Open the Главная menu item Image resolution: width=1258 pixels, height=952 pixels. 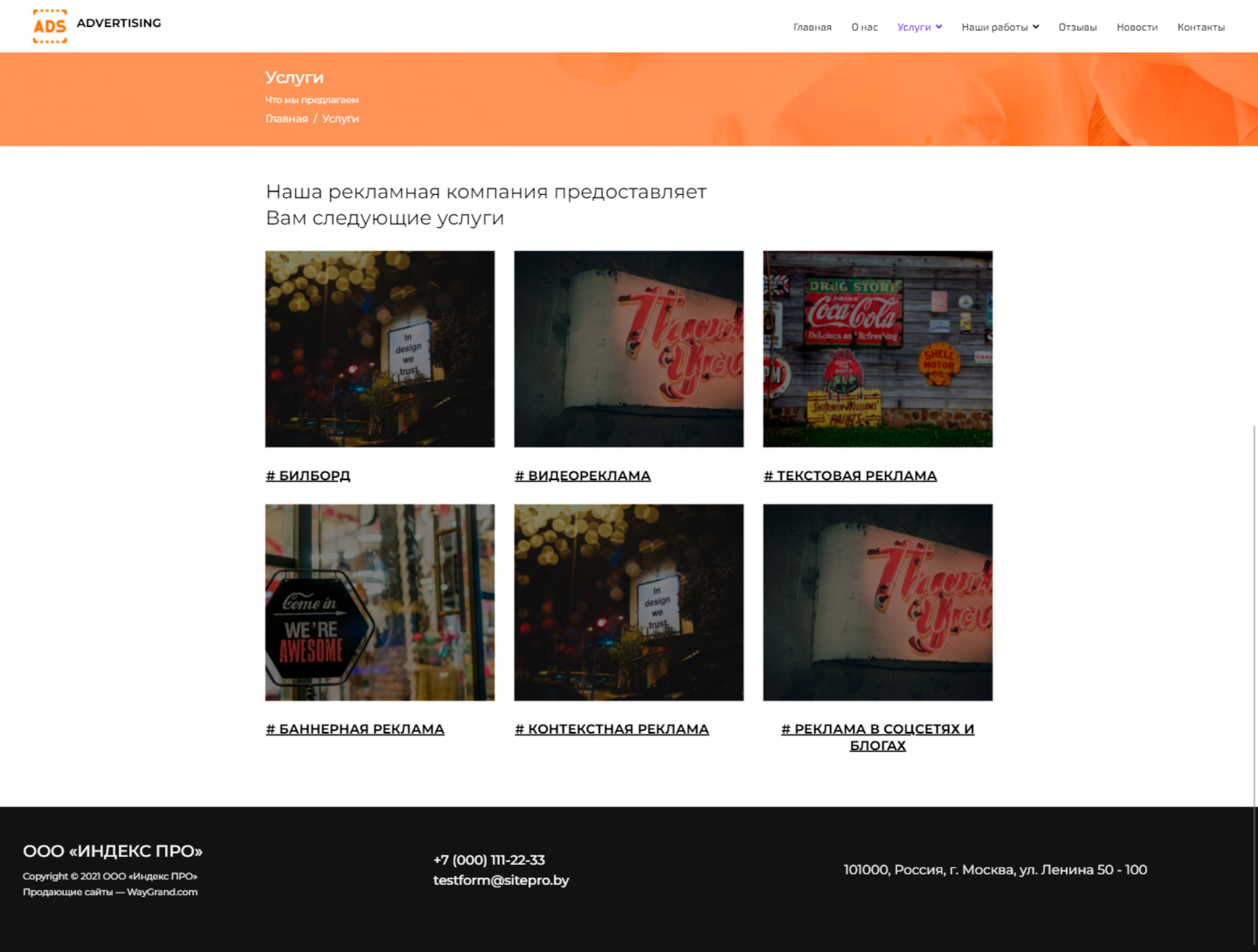pos(812,28)
